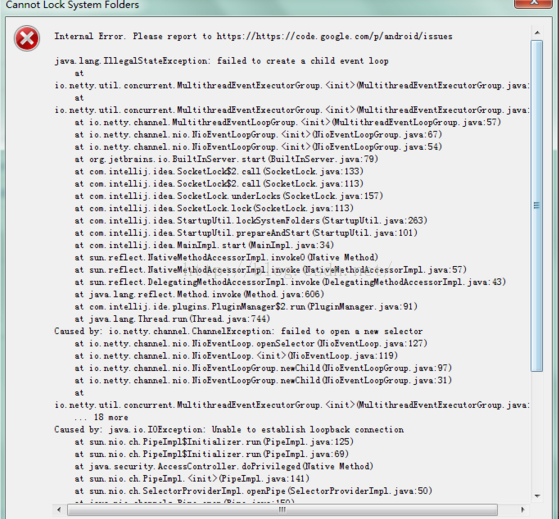Click the code.google.com android issues URL
Image resolution: width=559 pixels, height=519 pixels.
pyautogui.click(x=334, y=36)
